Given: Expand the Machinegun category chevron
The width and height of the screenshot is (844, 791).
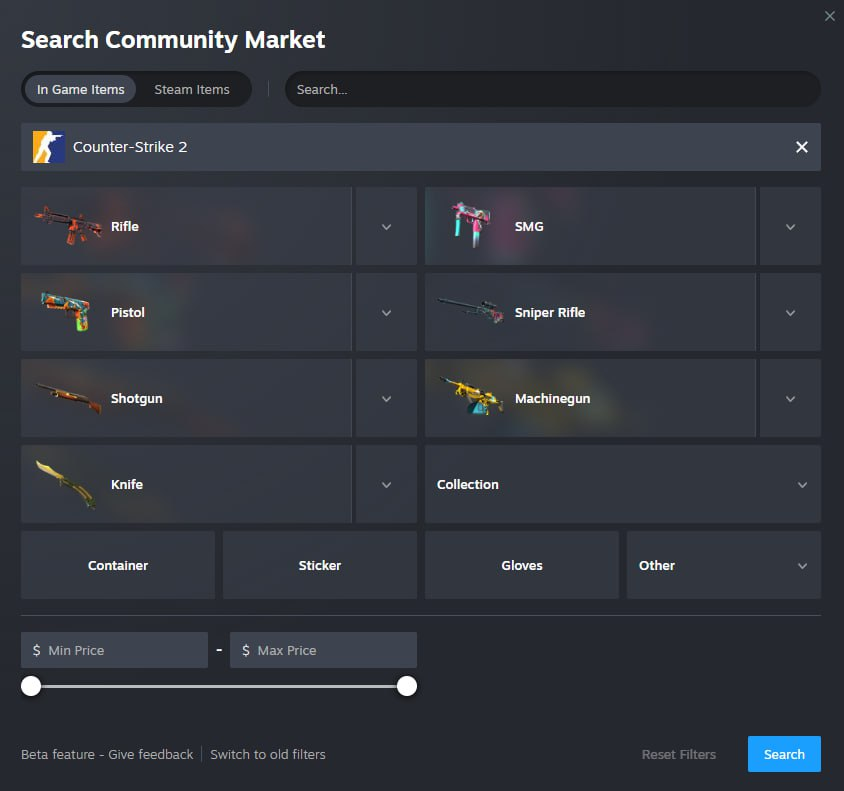Looking at the screenshot, I should click(790, 399).
